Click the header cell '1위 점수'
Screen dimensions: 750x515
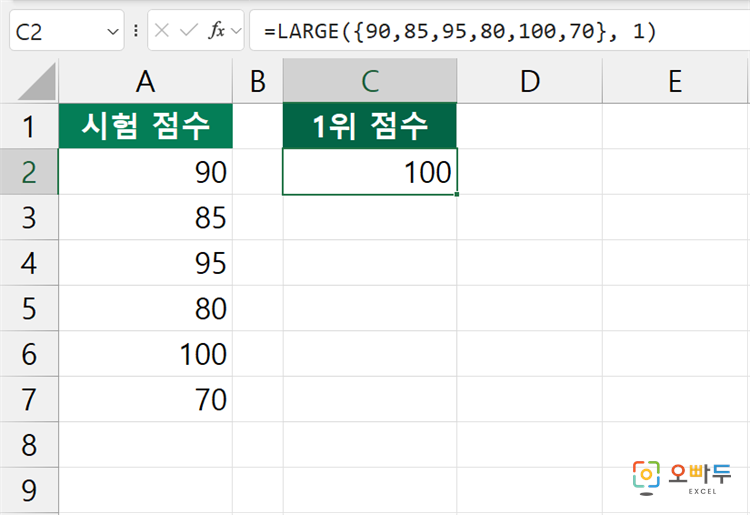[x=370, y=126]
